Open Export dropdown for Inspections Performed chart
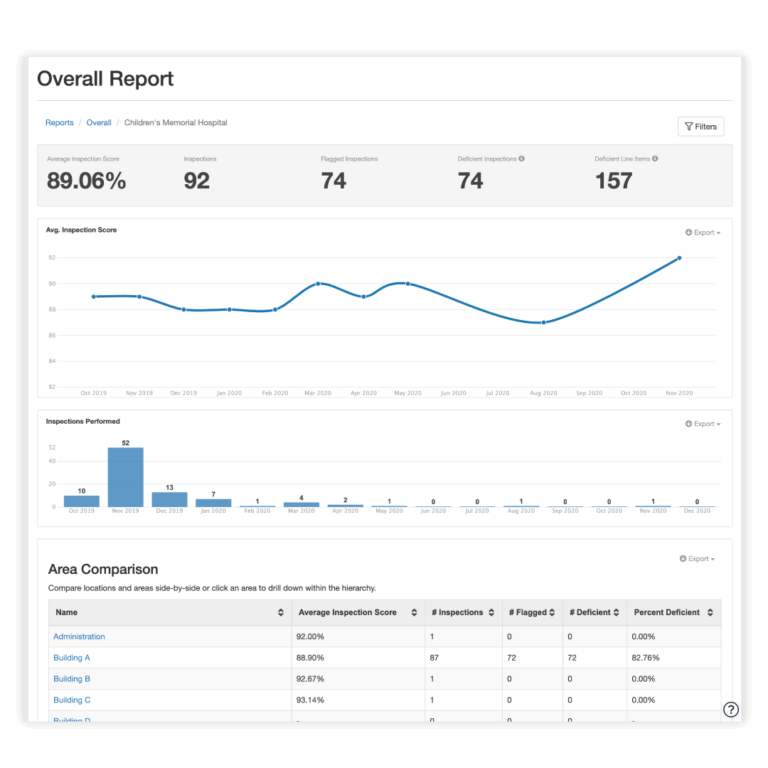 702,424
